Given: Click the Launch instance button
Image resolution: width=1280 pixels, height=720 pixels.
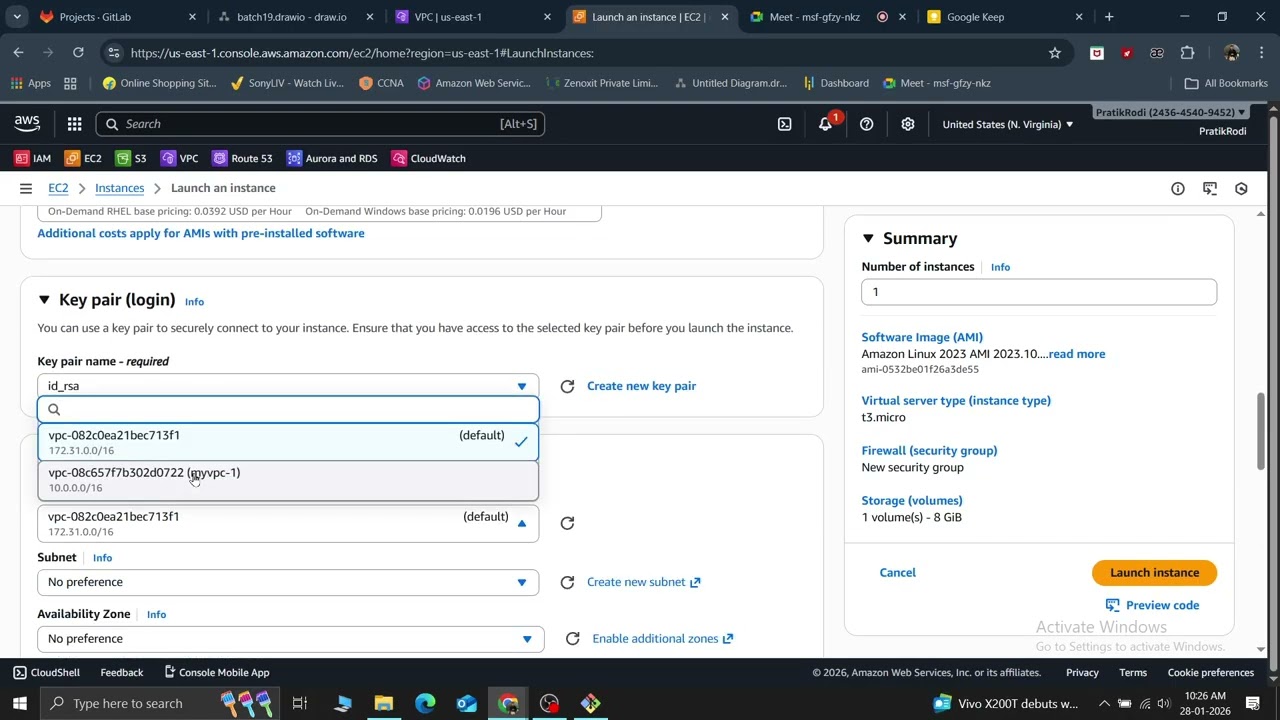Looking at the screenshot, I should [1154, 573].
